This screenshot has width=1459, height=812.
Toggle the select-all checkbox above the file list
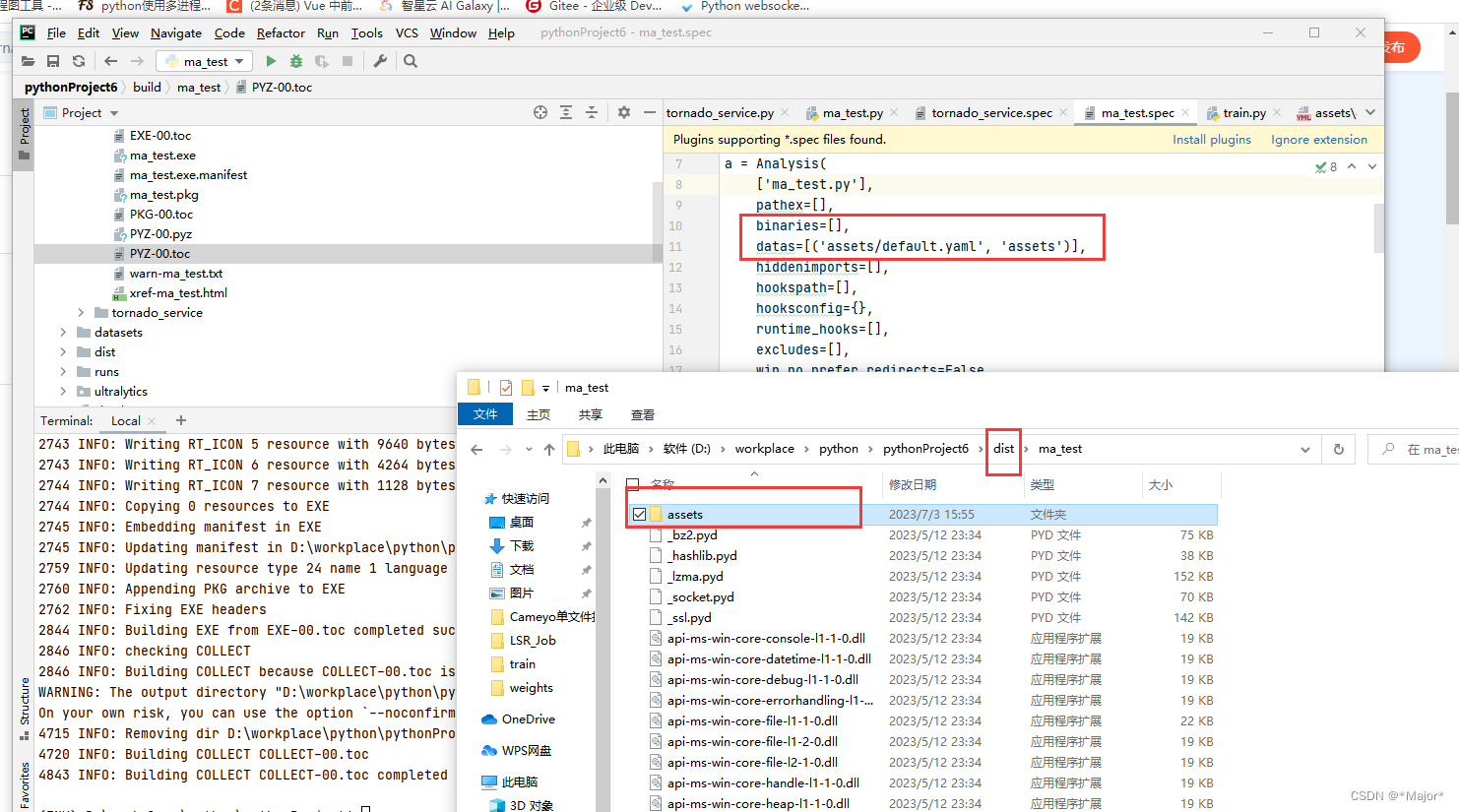coord(631,482)
